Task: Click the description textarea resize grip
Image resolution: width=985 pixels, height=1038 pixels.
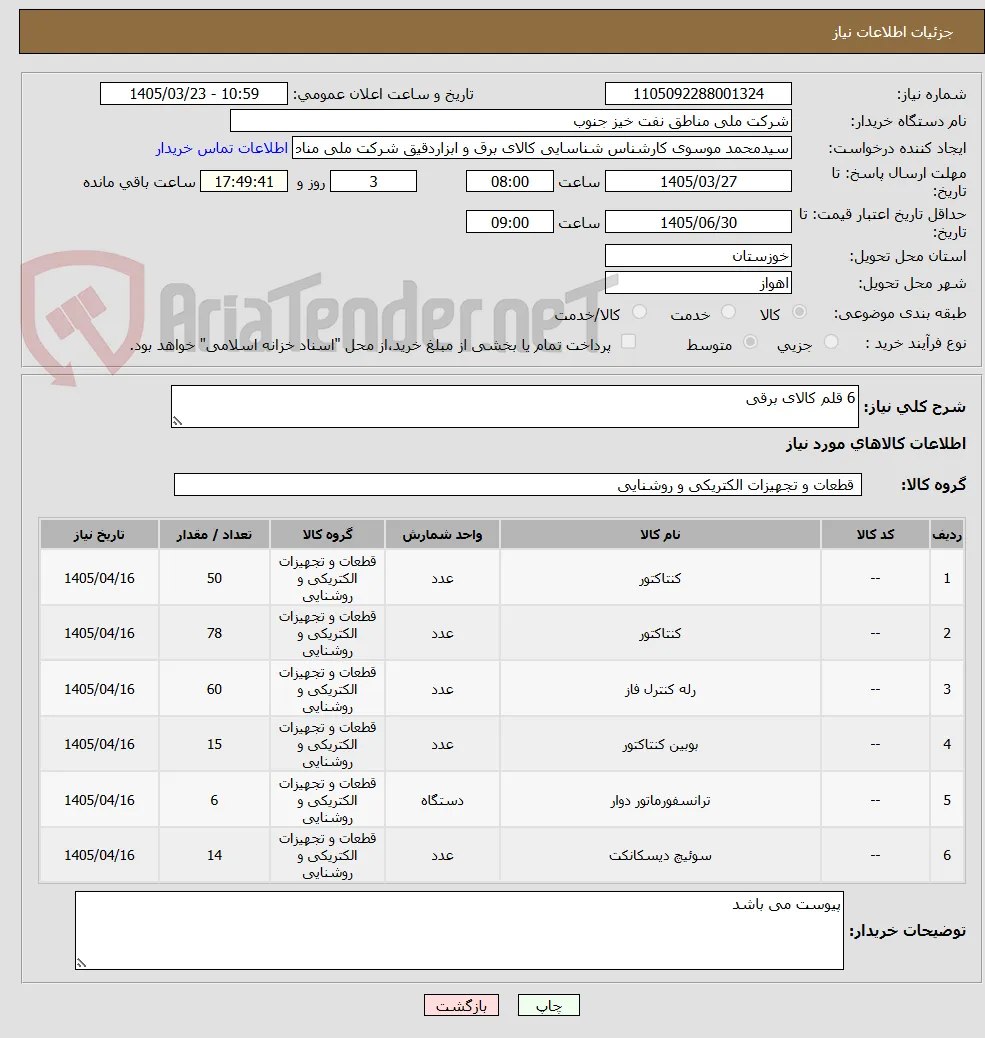Action: pyautogui.click(x=177, y=421)
